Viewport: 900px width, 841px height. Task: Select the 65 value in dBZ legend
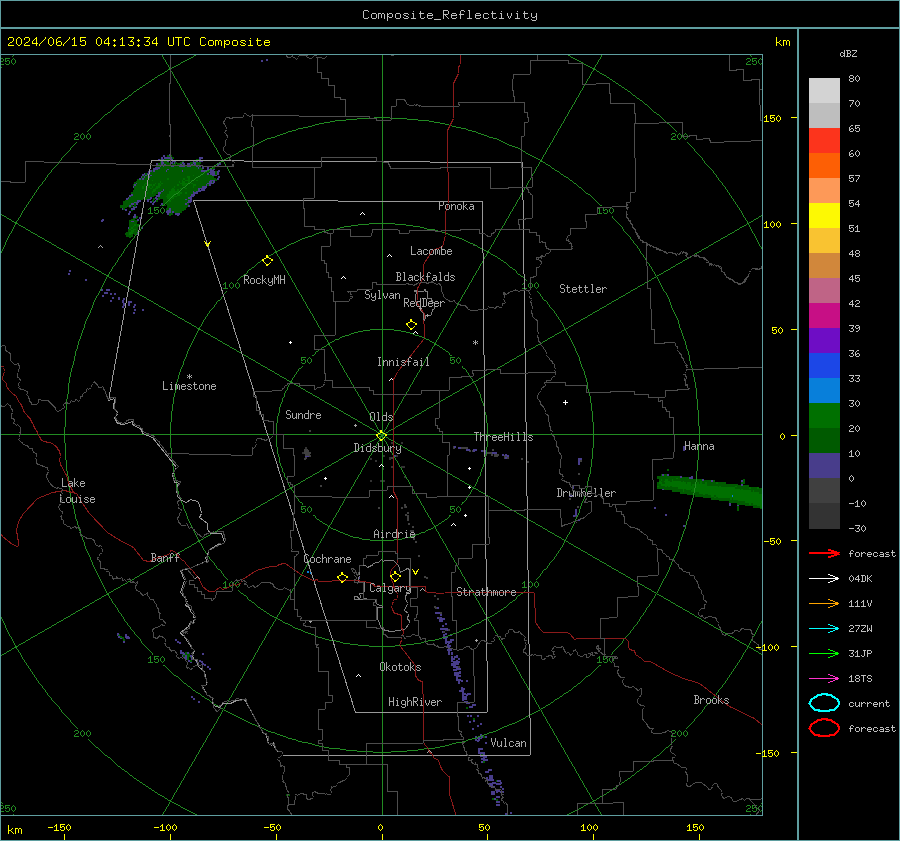(854, 129)
